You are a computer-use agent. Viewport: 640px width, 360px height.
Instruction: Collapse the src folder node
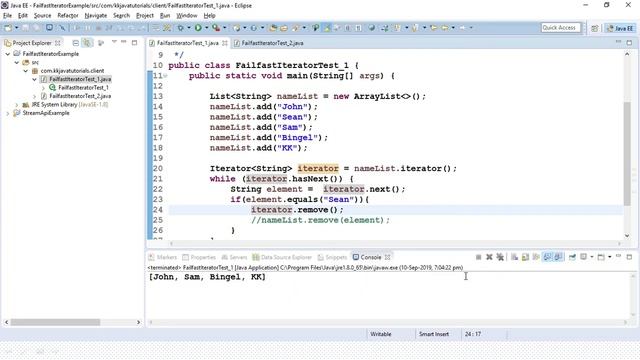coord(17,62)
